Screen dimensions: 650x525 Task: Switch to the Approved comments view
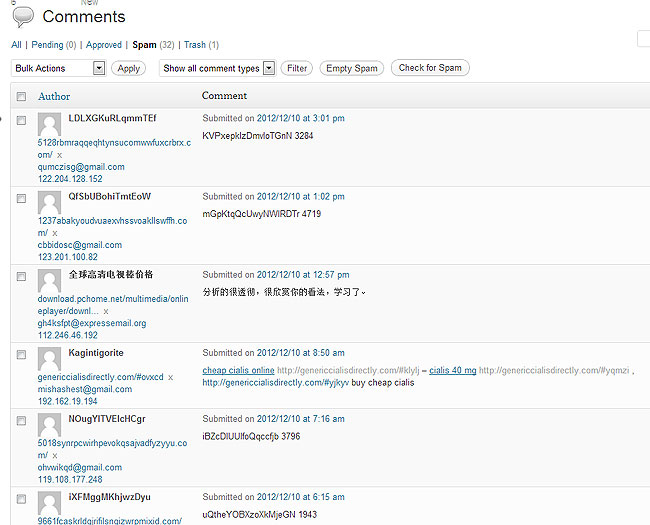click(104, 45)
